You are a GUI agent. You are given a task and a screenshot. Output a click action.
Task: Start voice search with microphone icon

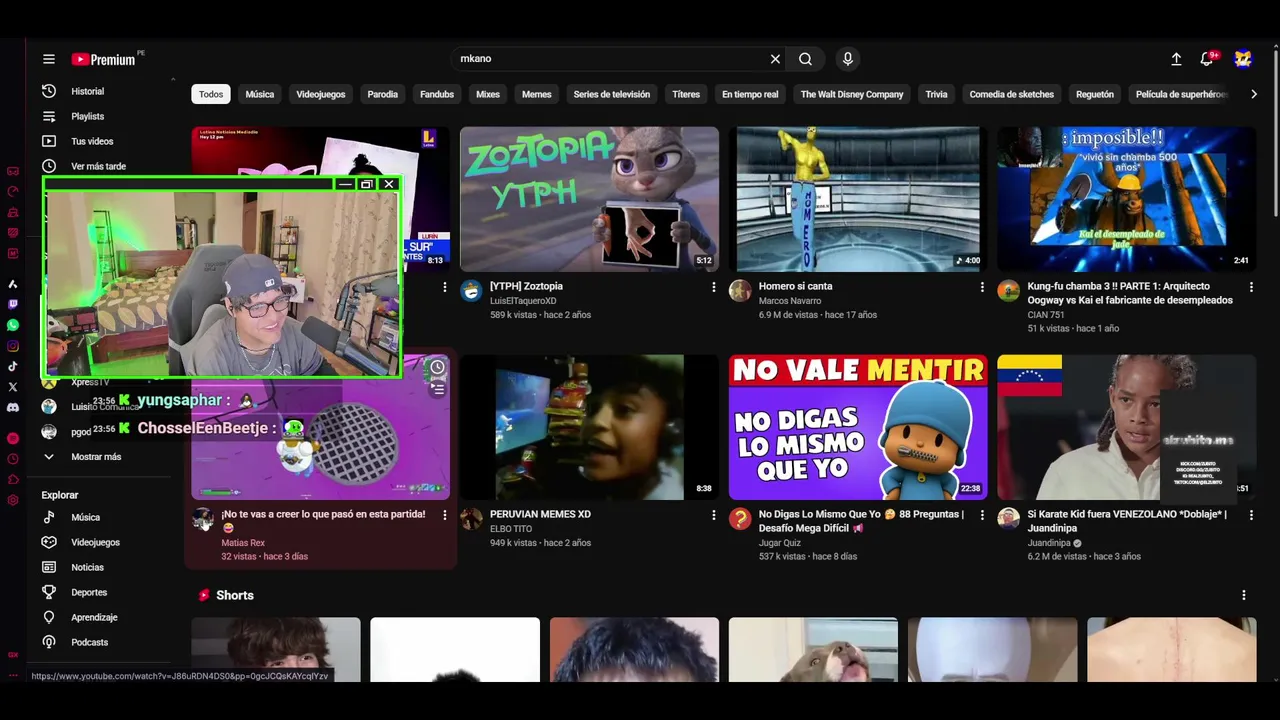pos(848,59)
